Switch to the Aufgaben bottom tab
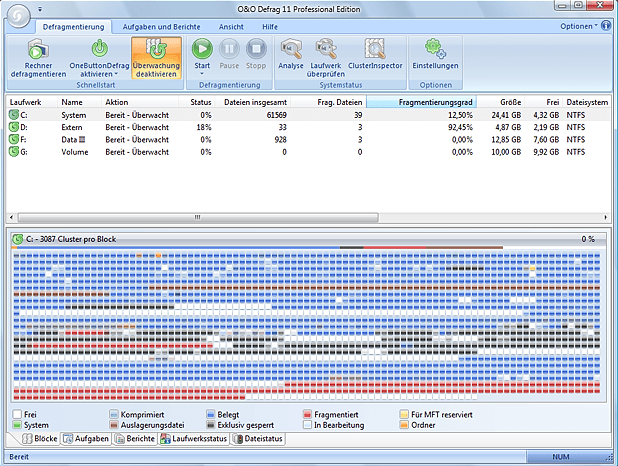This screenshot has width=618, height=466. coord(86,439)
